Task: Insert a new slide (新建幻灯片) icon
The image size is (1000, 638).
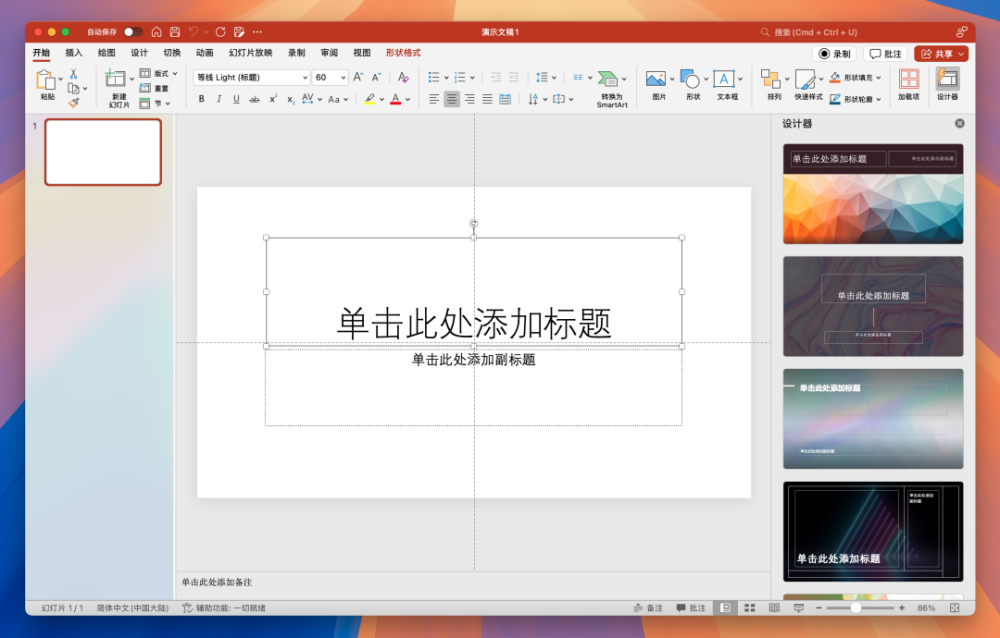Action: click(115, 79)
